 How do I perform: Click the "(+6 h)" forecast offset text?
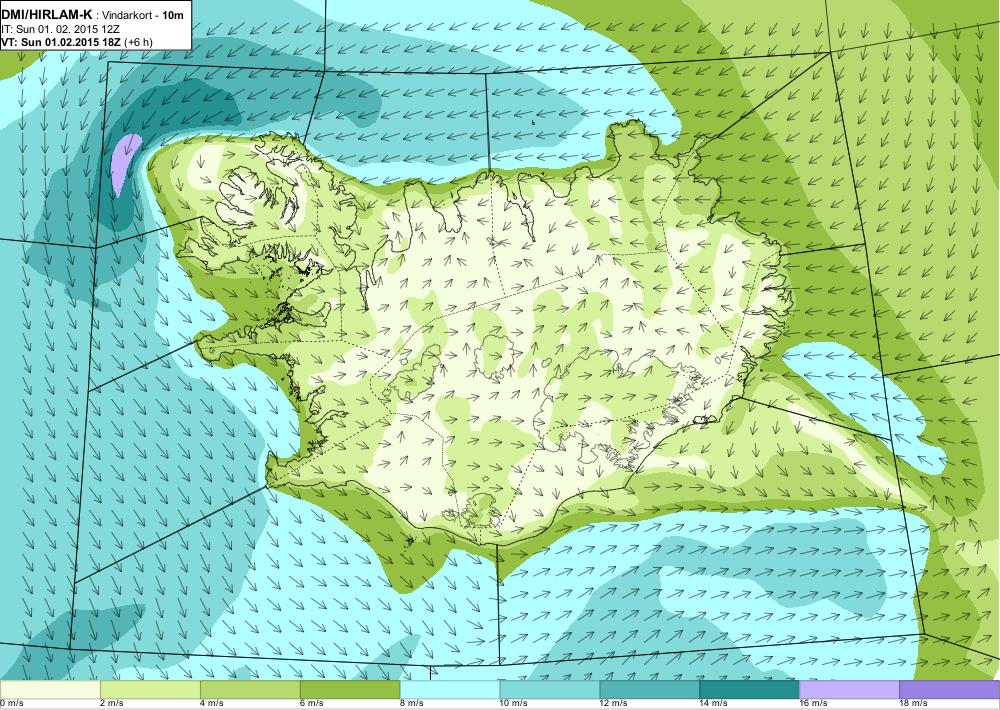[x=138, y=42]
